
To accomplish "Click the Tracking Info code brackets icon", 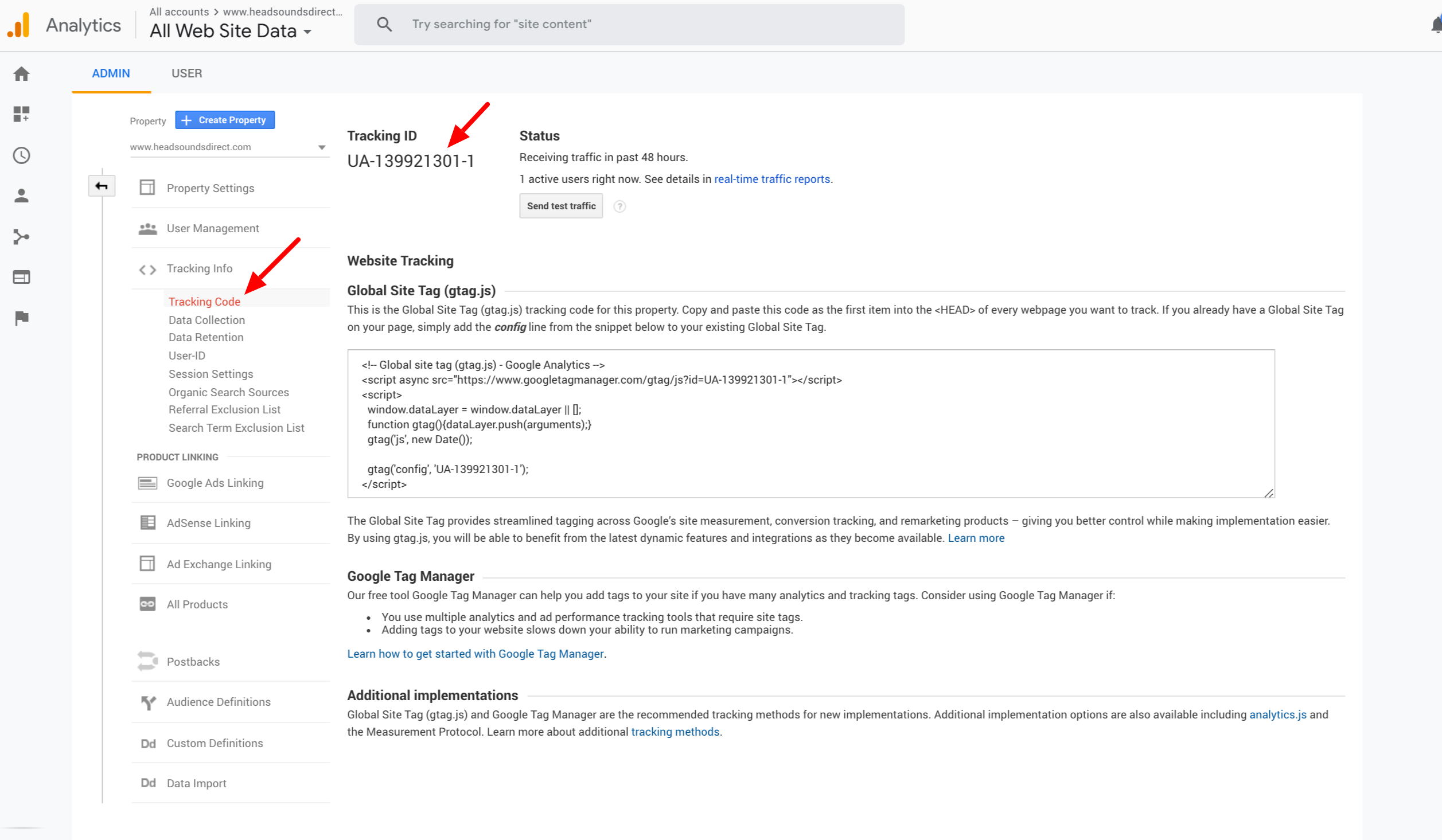I will [x=147, y=269].
